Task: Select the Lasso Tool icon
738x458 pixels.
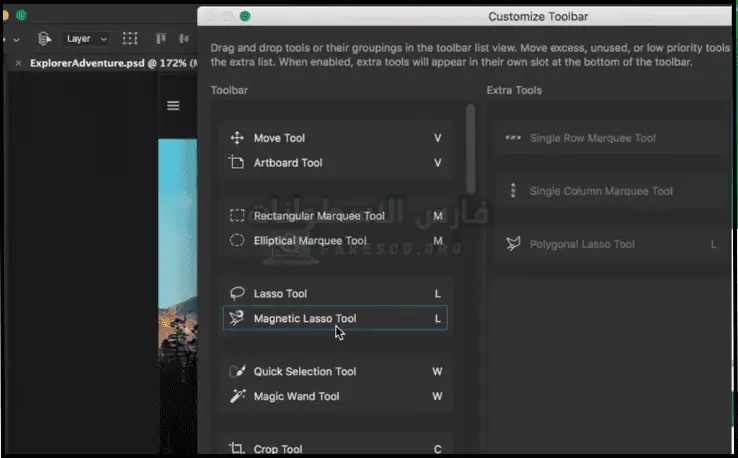Action: [x=237, y=294]
